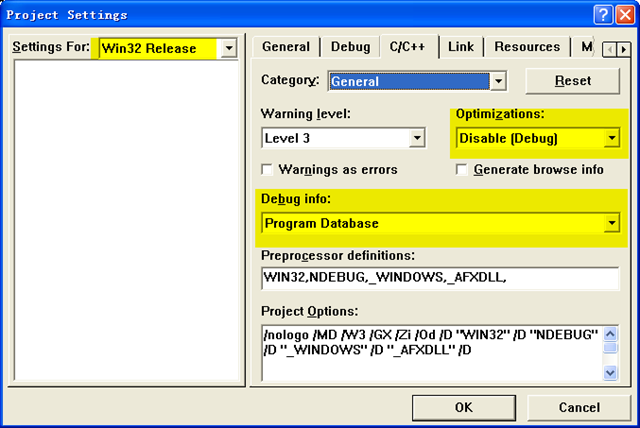The width and height of the screenshot is (640, 428).
Task: Open the Settings For dropdown
Action: point(229,48)
